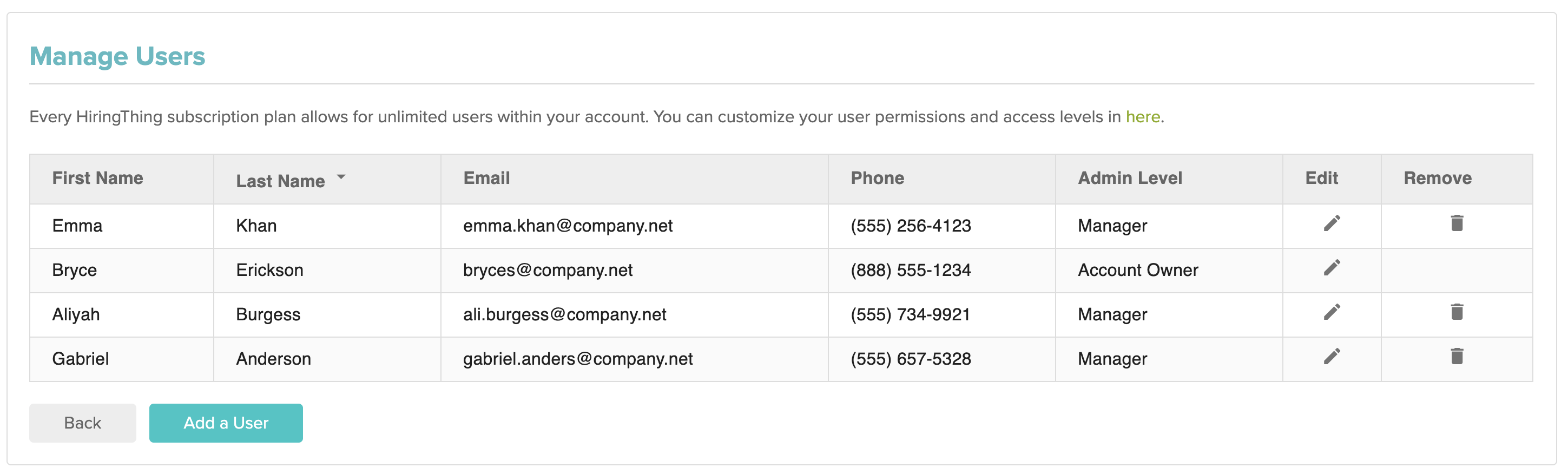Click pencil icon for Gabriel Anderson
This screenshot has width=1568, height=474.
pos(1331,357)
